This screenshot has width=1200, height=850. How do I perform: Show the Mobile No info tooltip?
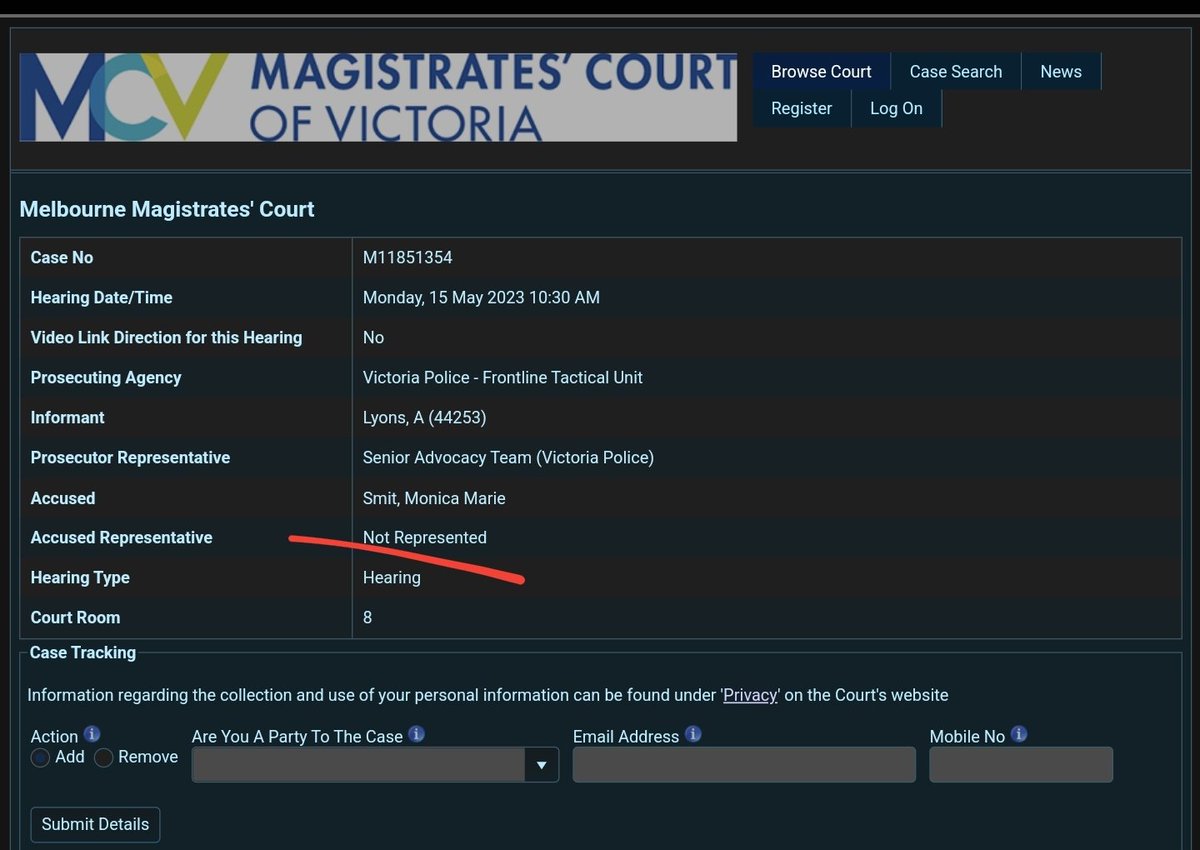click(1019, 734)
